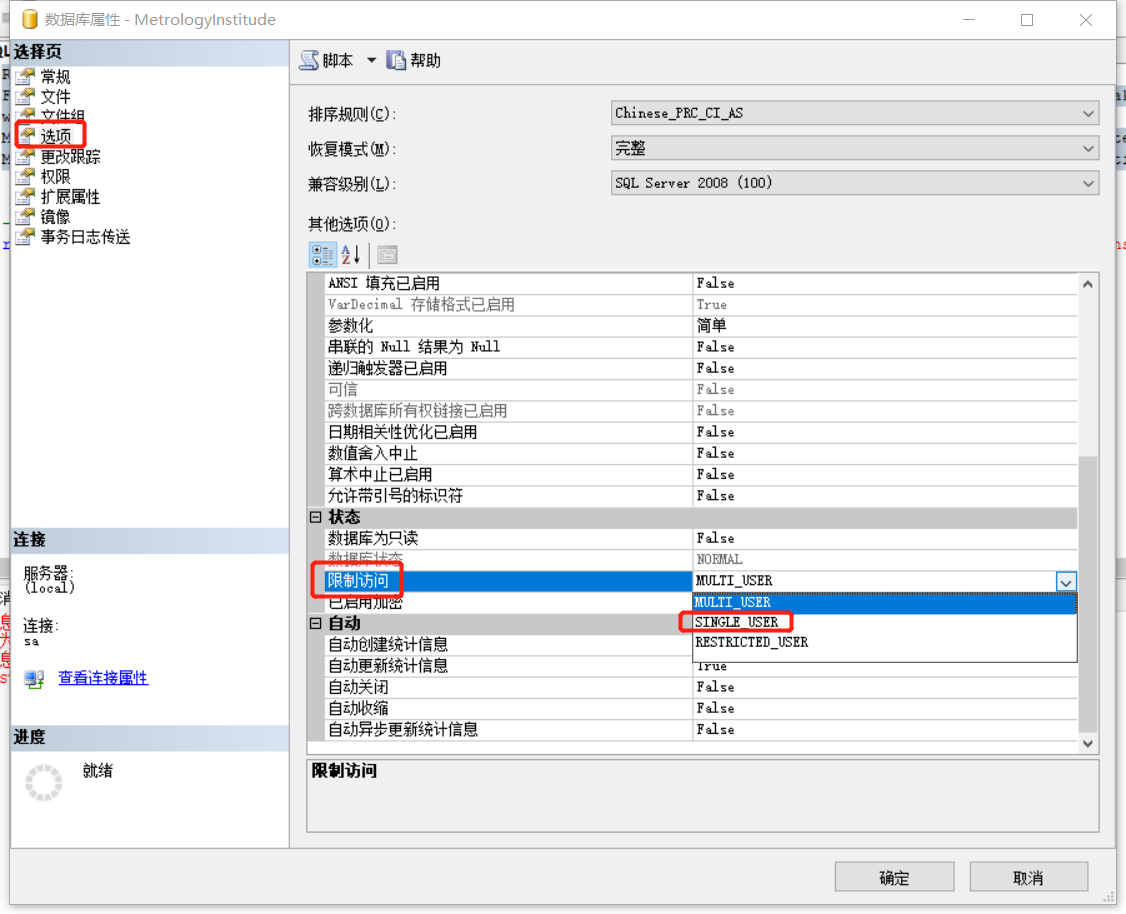1126x914 pixels.
Task: Select SINGLE_USER in the 限制访问 list
Action: point(737,621)
